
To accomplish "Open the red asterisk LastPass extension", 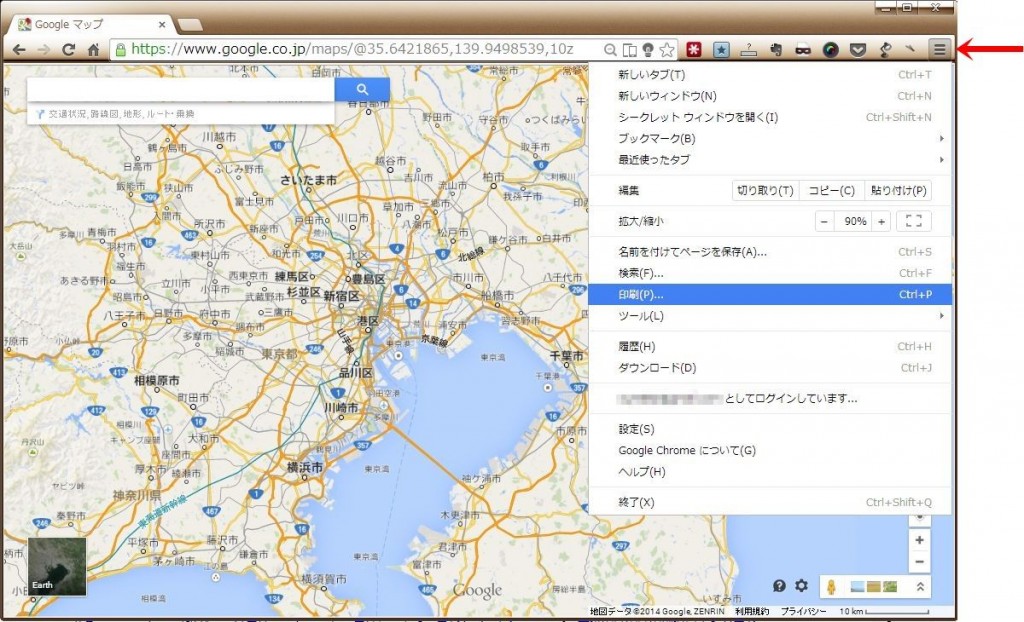I will pyautogui.click(x=694, y=50).
